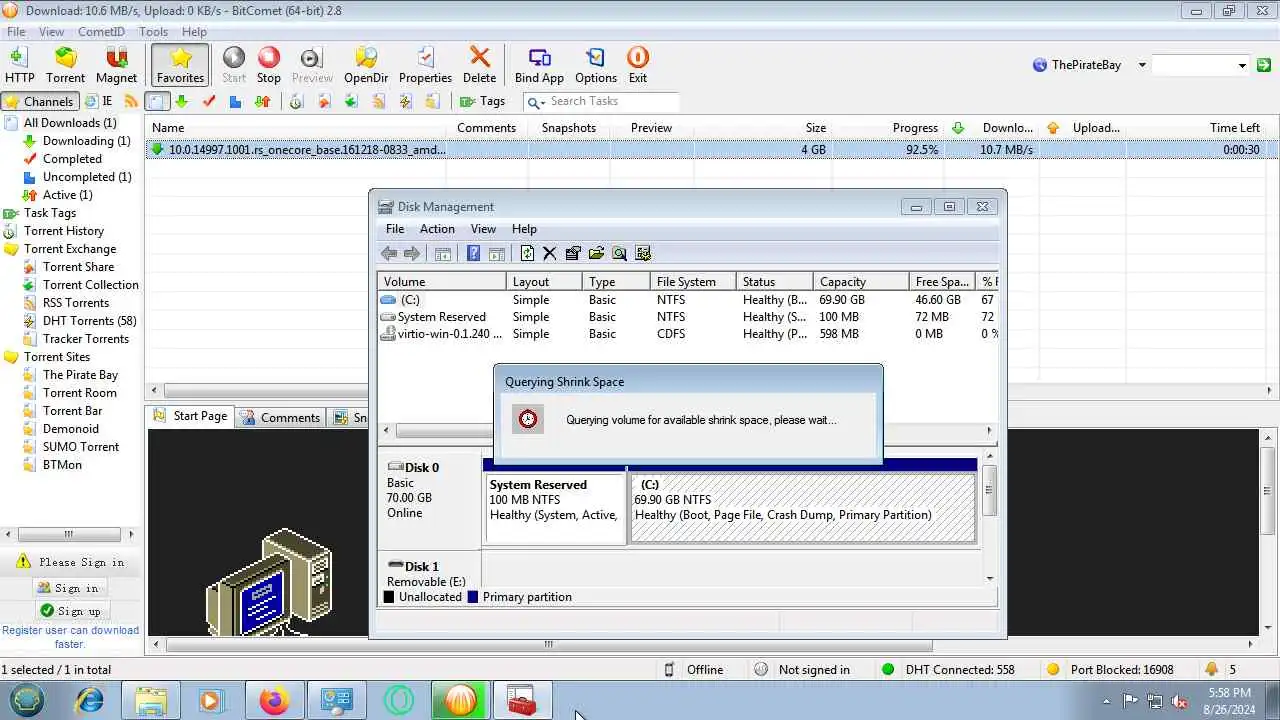Click the DHT Connected: 558 status entry

pyautogui.click(x=948, y=670)
